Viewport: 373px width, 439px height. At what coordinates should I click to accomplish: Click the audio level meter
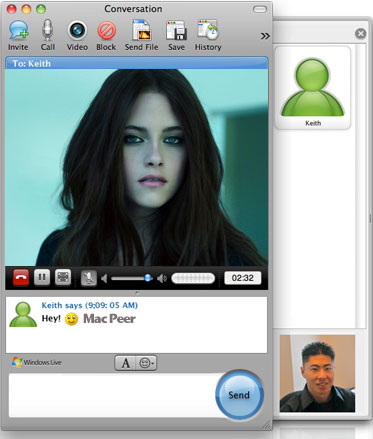(193, 278)
